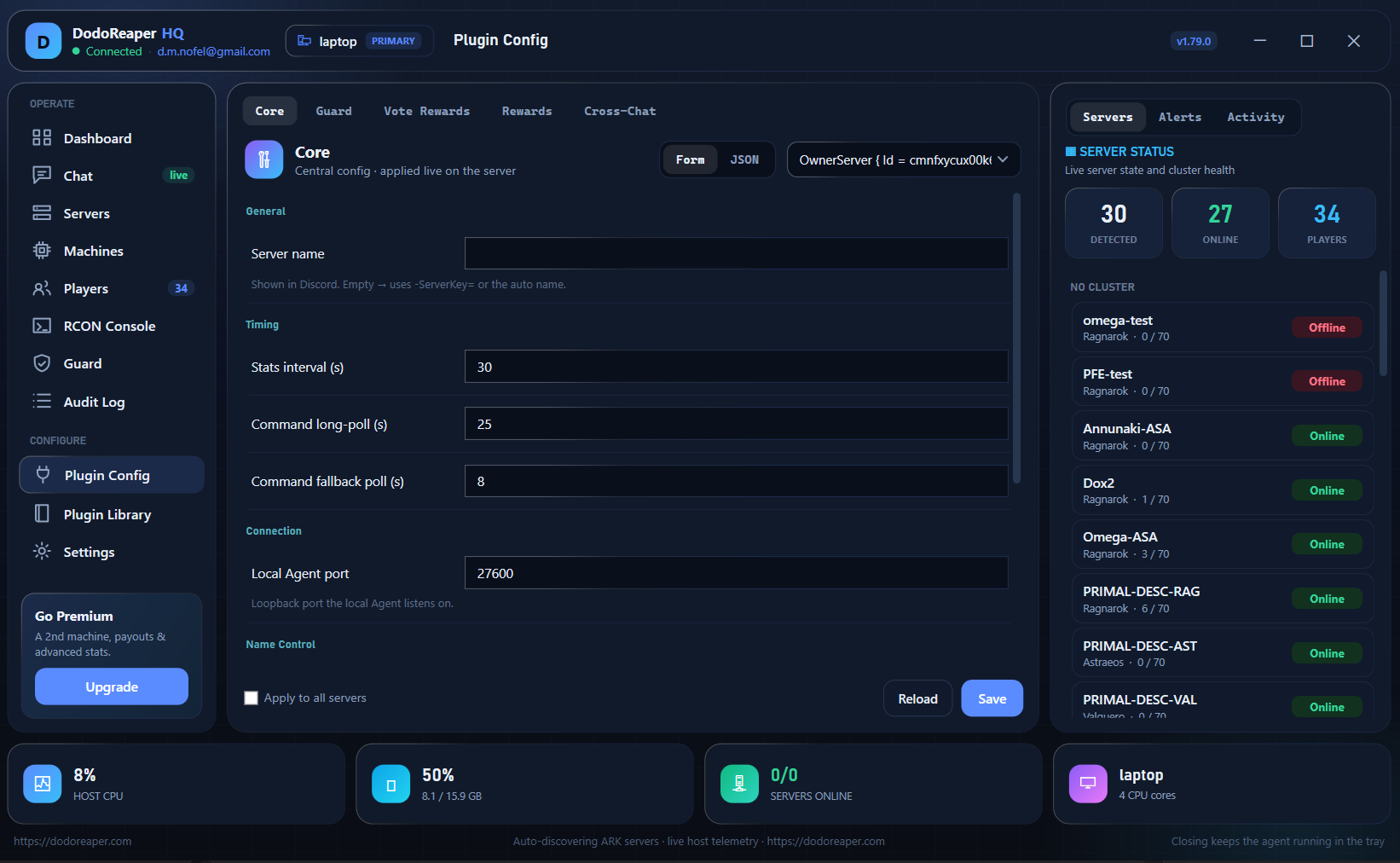Click the DodoReaper D logo
Screen dimensions: 1400x863
[43, 41]
